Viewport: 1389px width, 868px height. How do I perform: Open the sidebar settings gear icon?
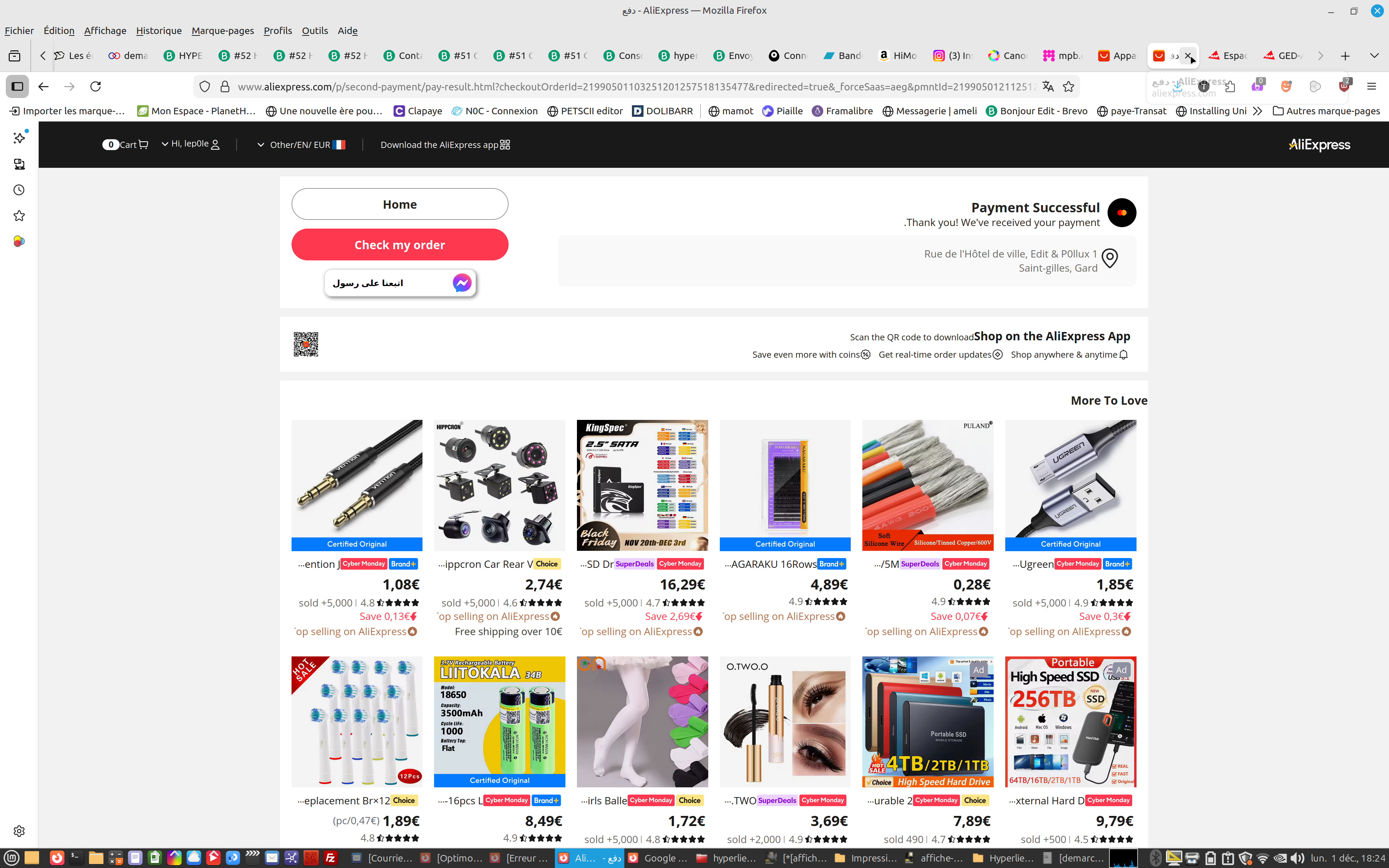[19, 831]
